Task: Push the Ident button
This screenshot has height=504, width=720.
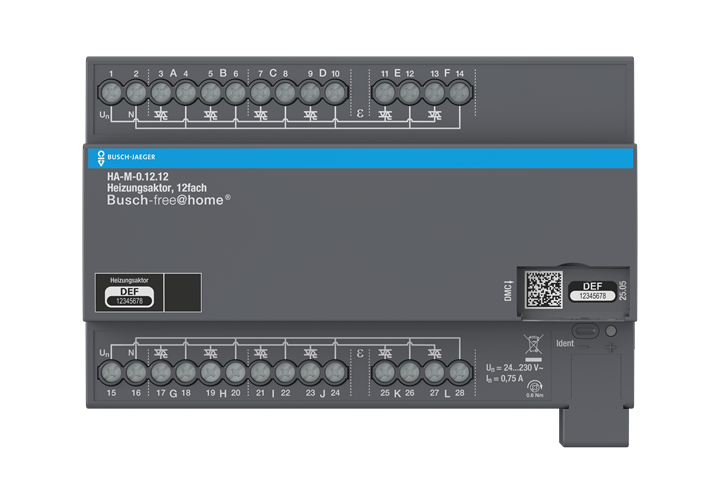Action: (585, 331)
